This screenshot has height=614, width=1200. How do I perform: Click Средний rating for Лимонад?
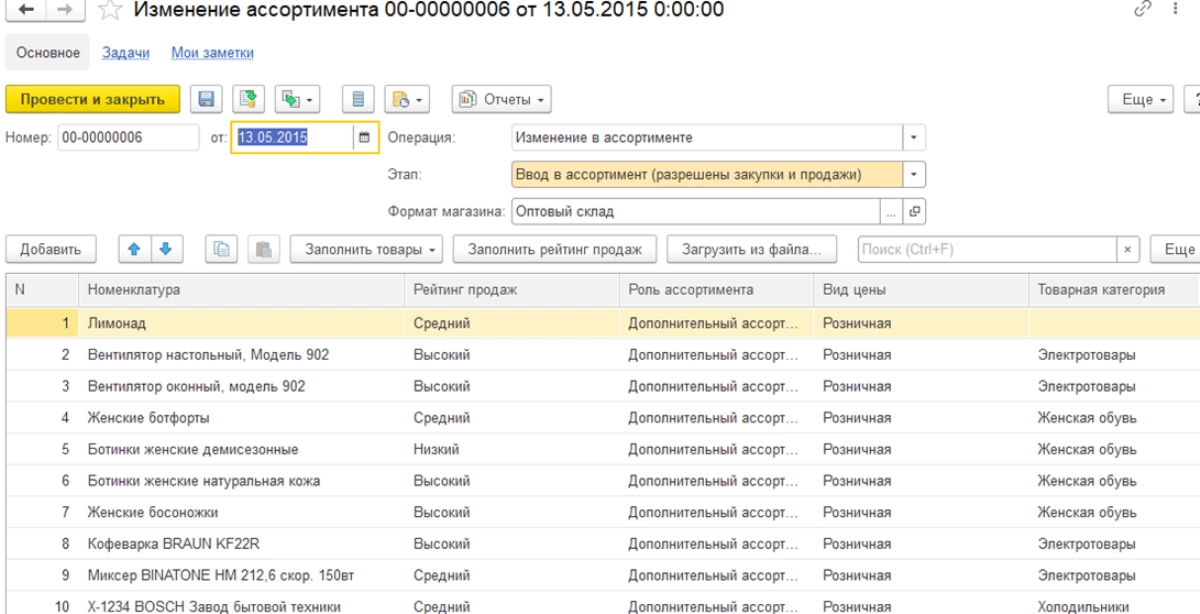click(x=442, y=323)
